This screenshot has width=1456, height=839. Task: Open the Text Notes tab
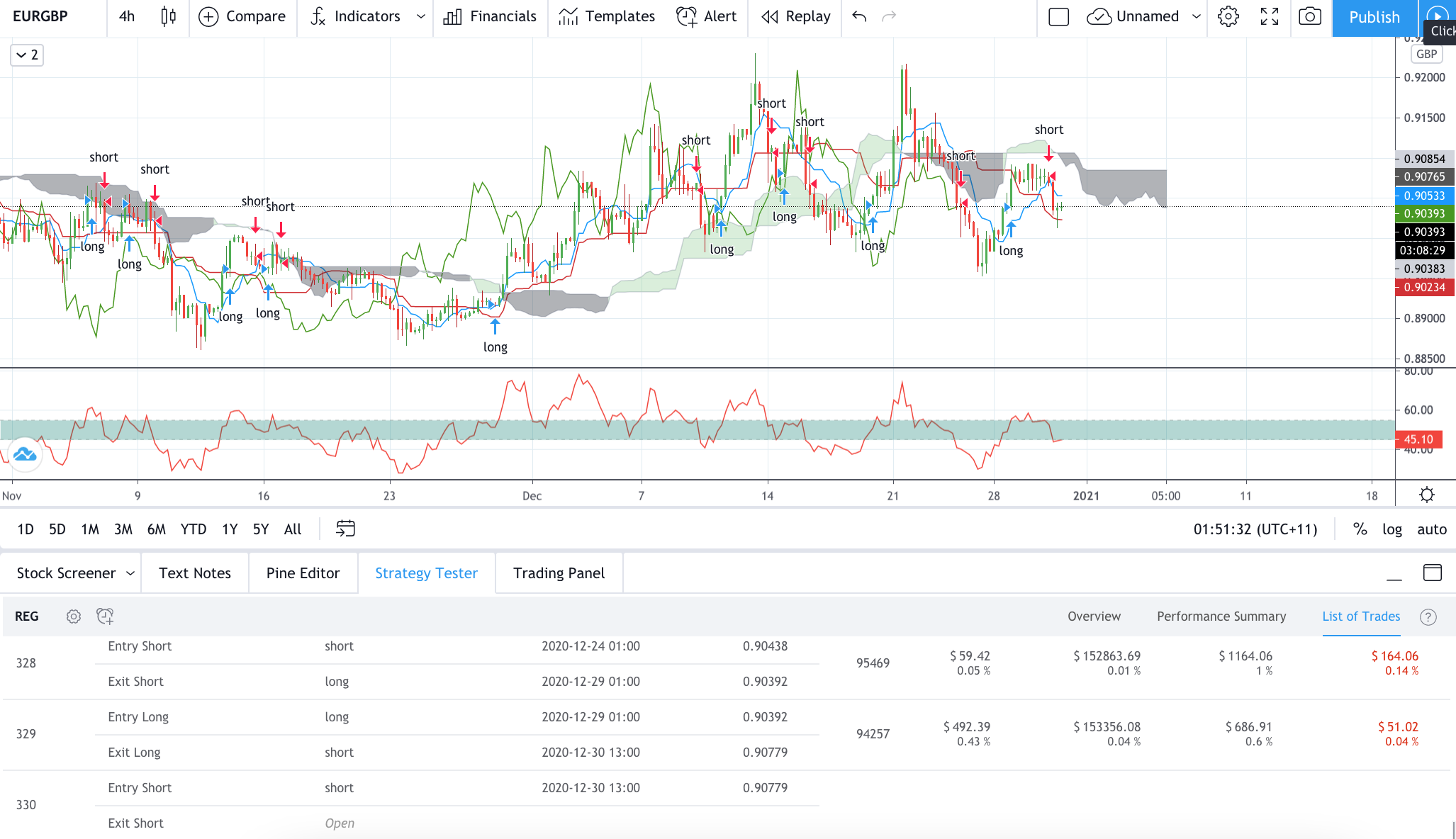[x=195, y=573]
